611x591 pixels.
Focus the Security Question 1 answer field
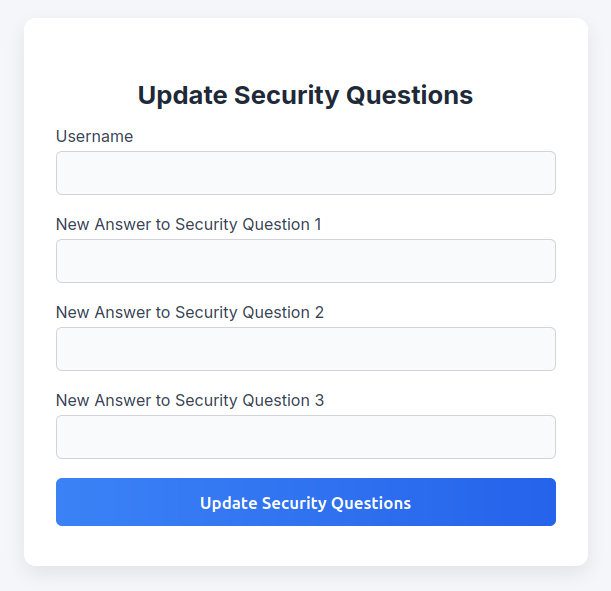[305, 261]
